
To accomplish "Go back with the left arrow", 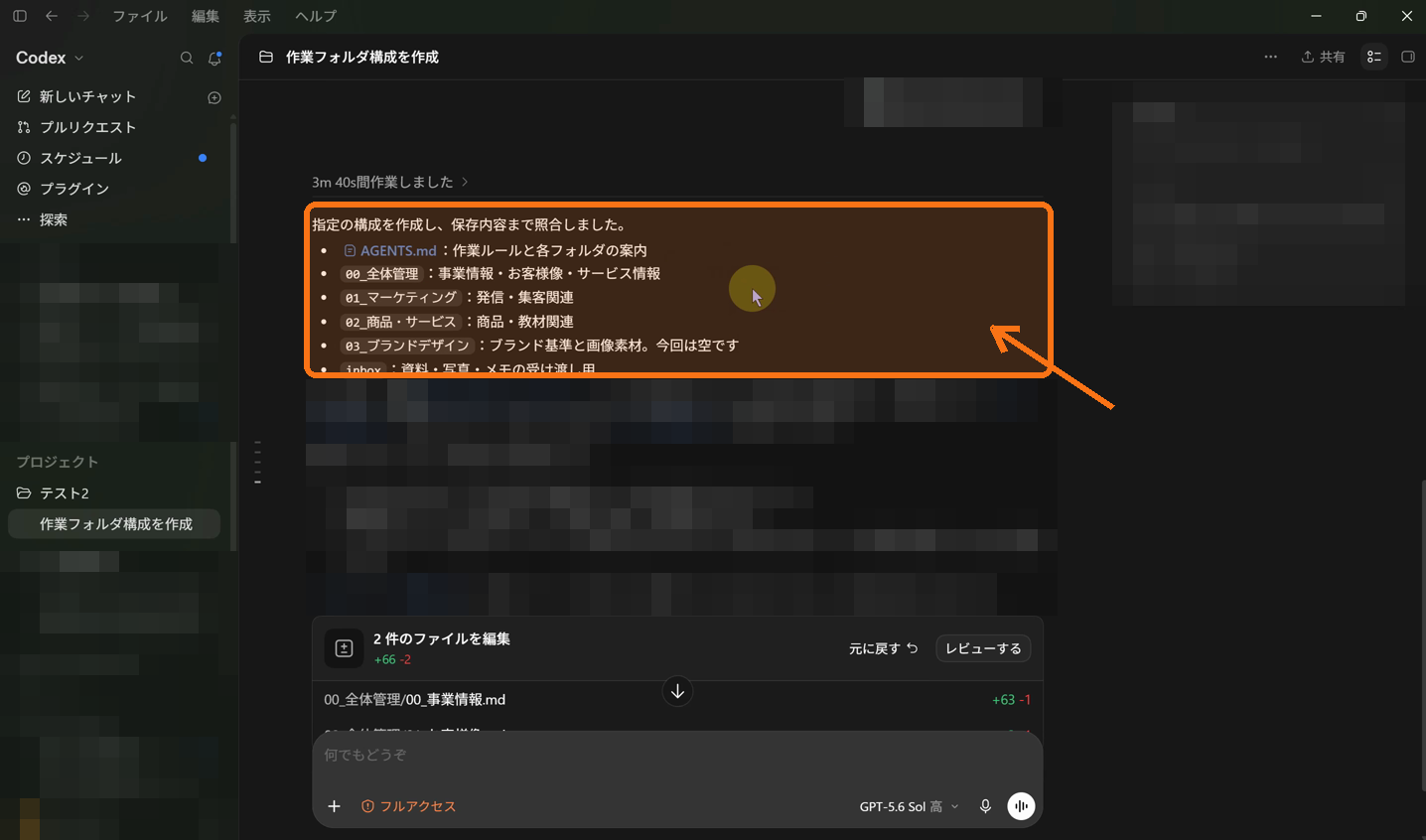I will (52, 16).
